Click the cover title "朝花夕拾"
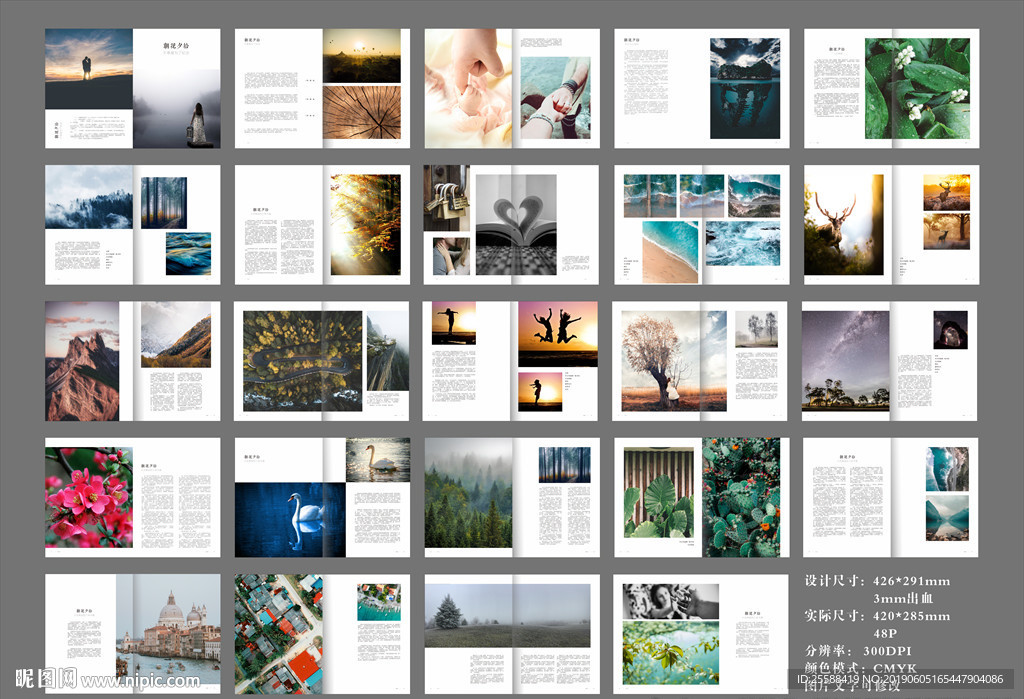 (x=176, y=46)
